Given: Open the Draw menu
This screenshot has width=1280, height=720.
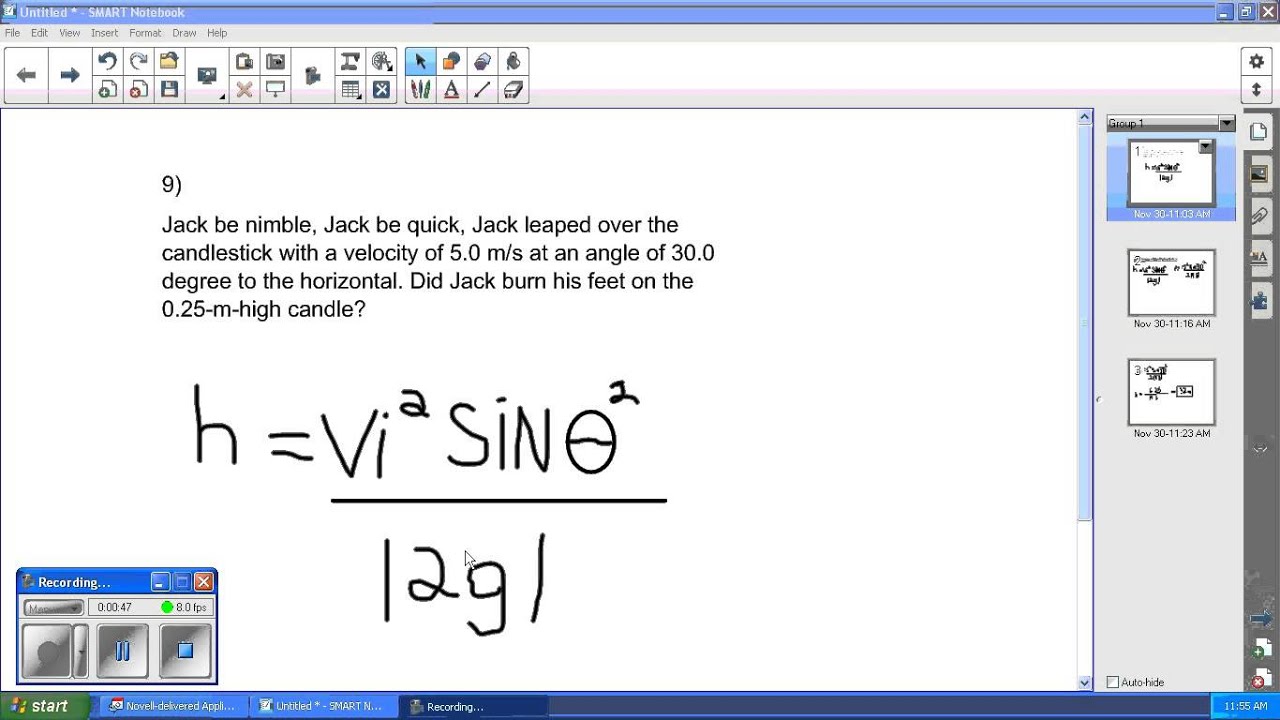Looking at the screenshot, I should click(184, 33).
